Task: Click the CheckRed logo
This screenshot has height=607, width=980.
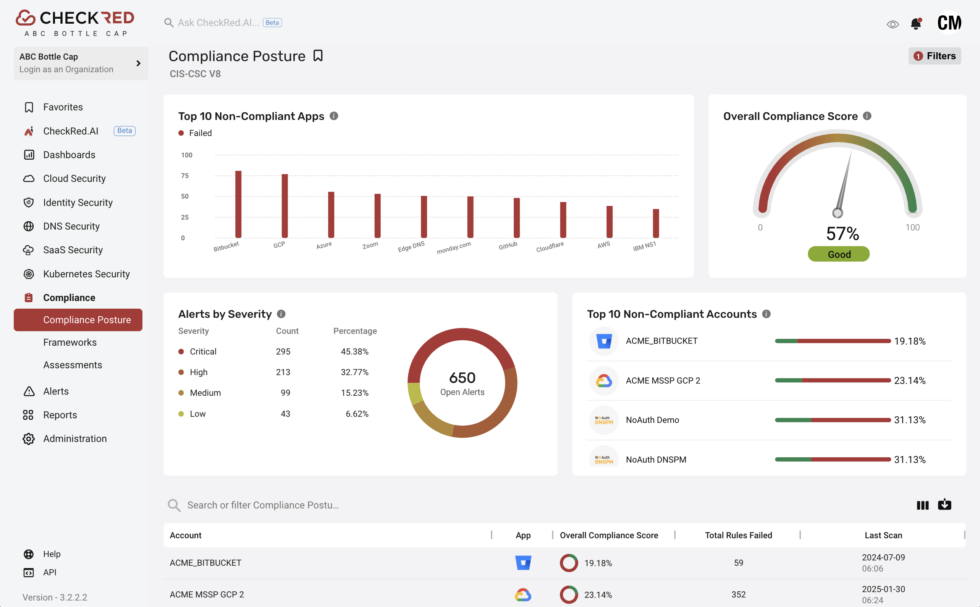Action: [75, 17]
